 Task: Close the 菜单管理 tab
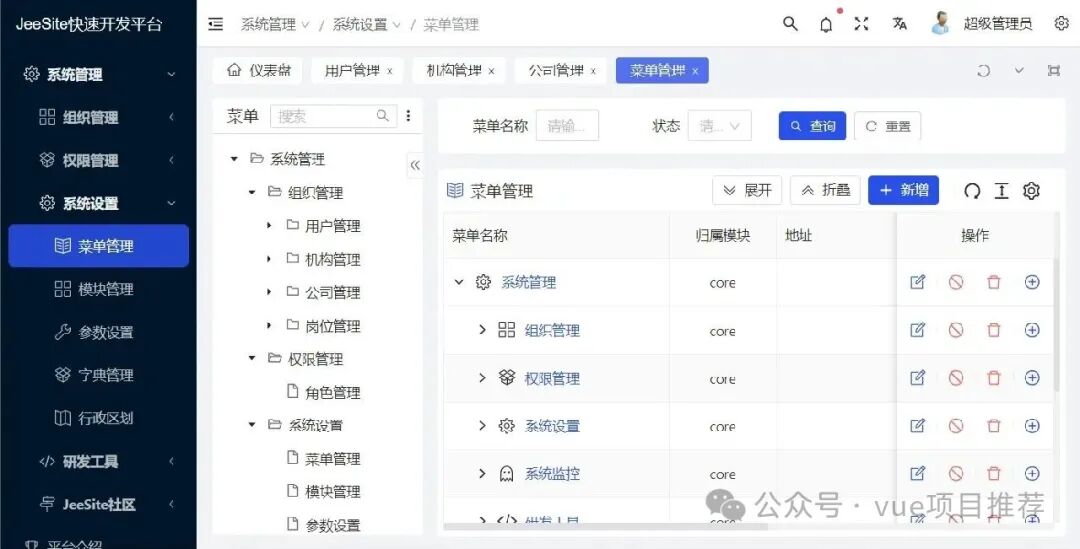695,71
